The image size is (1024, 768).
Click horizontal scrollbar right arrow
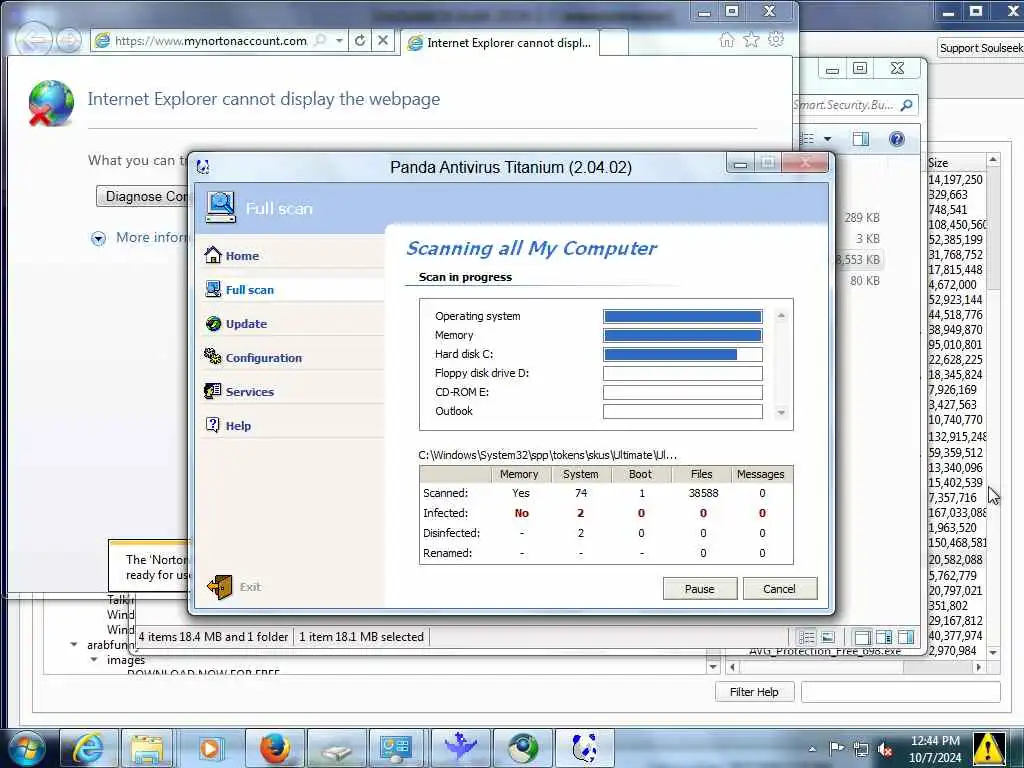click(978, 667)
